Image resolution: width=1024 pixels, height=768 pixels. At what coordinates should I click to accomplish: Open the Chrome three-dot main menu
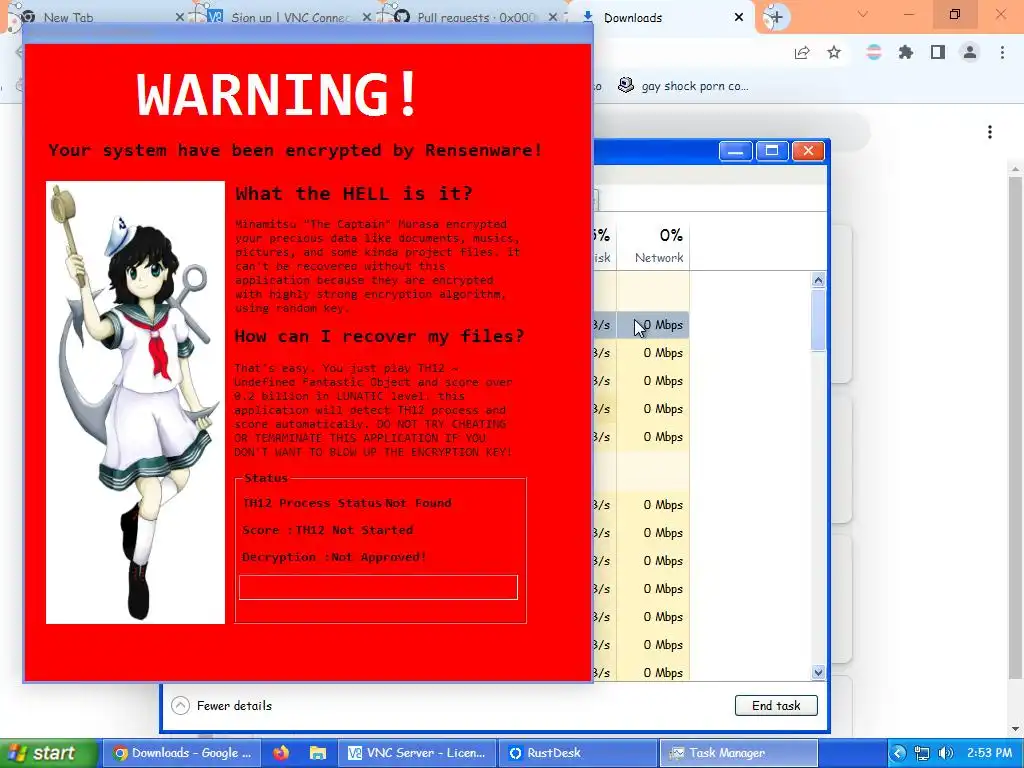(x=1002, y=53)
